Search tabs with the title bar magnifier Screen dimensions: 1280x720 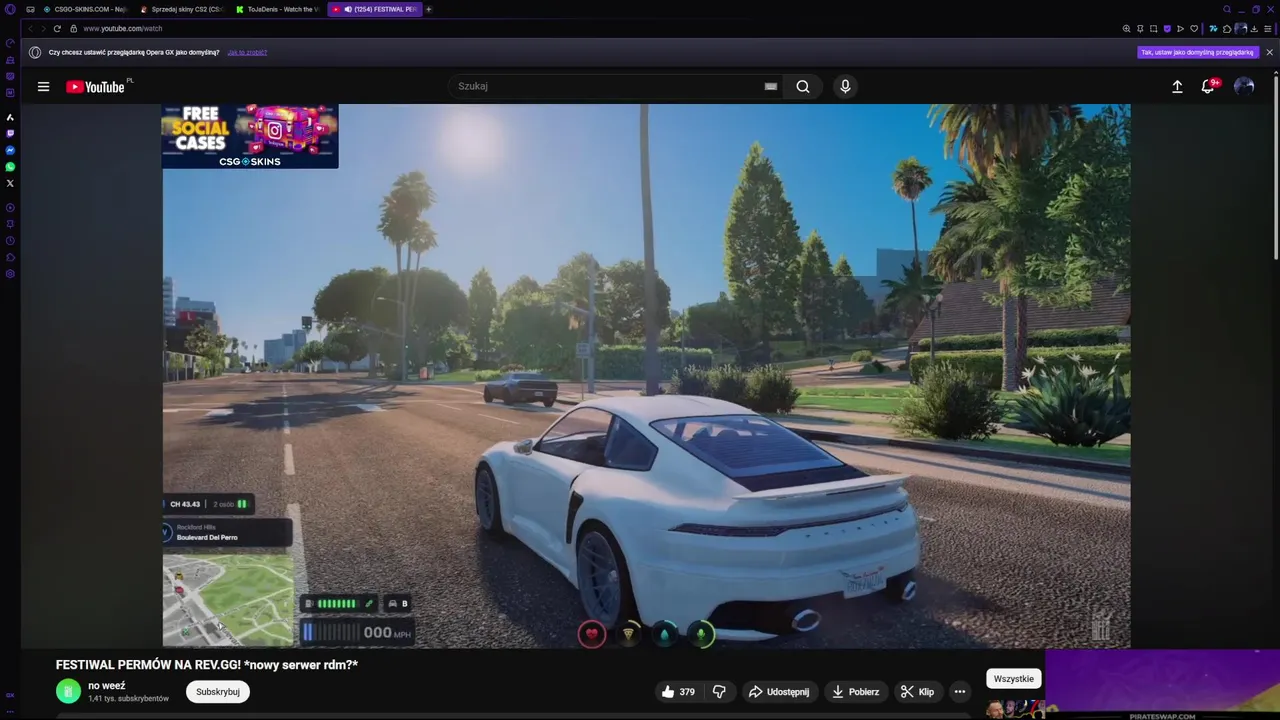pos(1227,9)
